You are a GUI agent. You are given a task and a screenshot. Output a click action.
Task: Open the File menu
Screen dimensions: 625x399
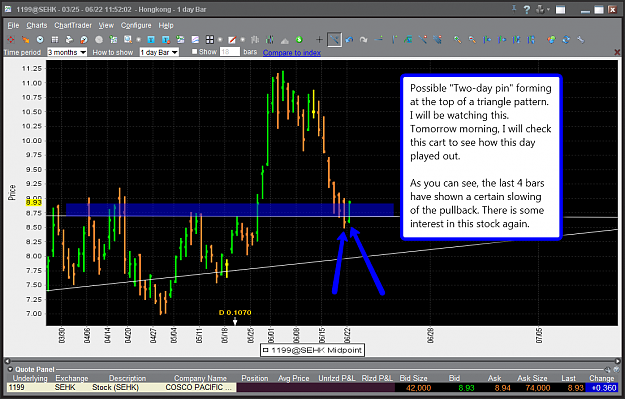click(x=13, y=26)
